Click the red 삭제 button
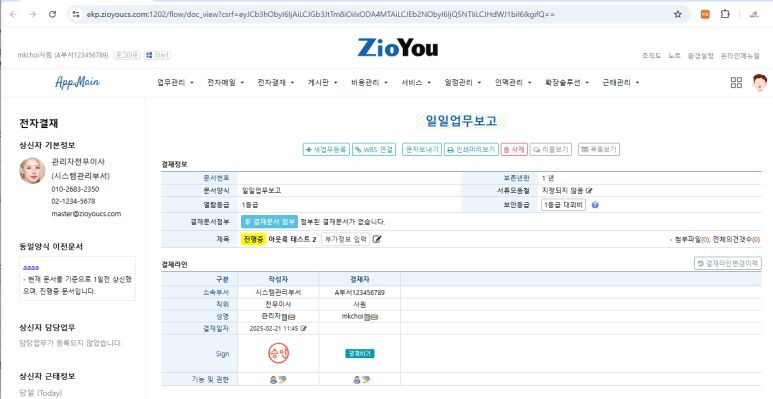 point(514,149)
